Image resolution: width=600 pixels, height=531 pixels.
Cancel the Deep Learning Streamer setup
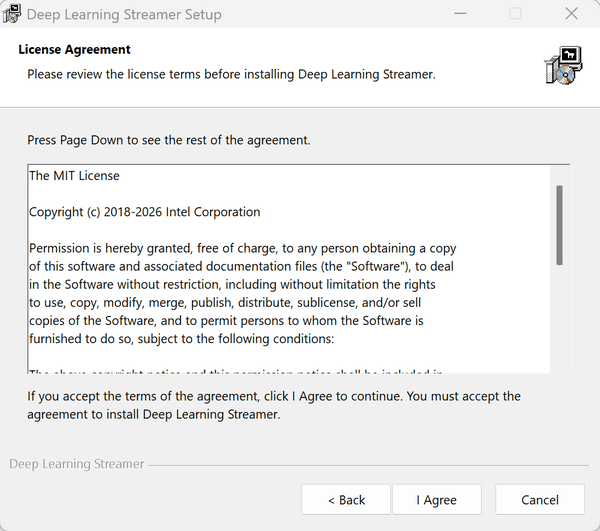[540, 500]
